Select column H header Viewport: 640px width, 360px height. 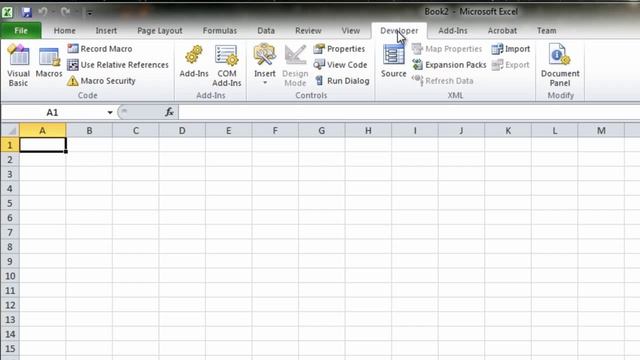pos(368,131)
